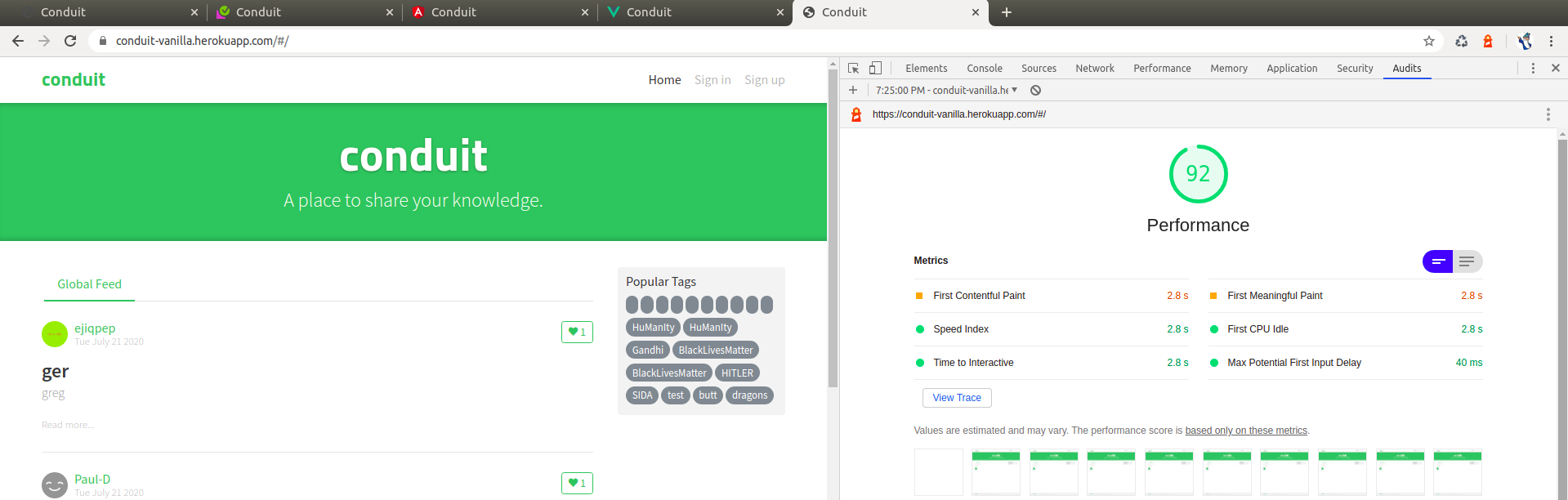The image size is (1568, 500).
Task: Click the View Trace button
Action: [957, 398]
